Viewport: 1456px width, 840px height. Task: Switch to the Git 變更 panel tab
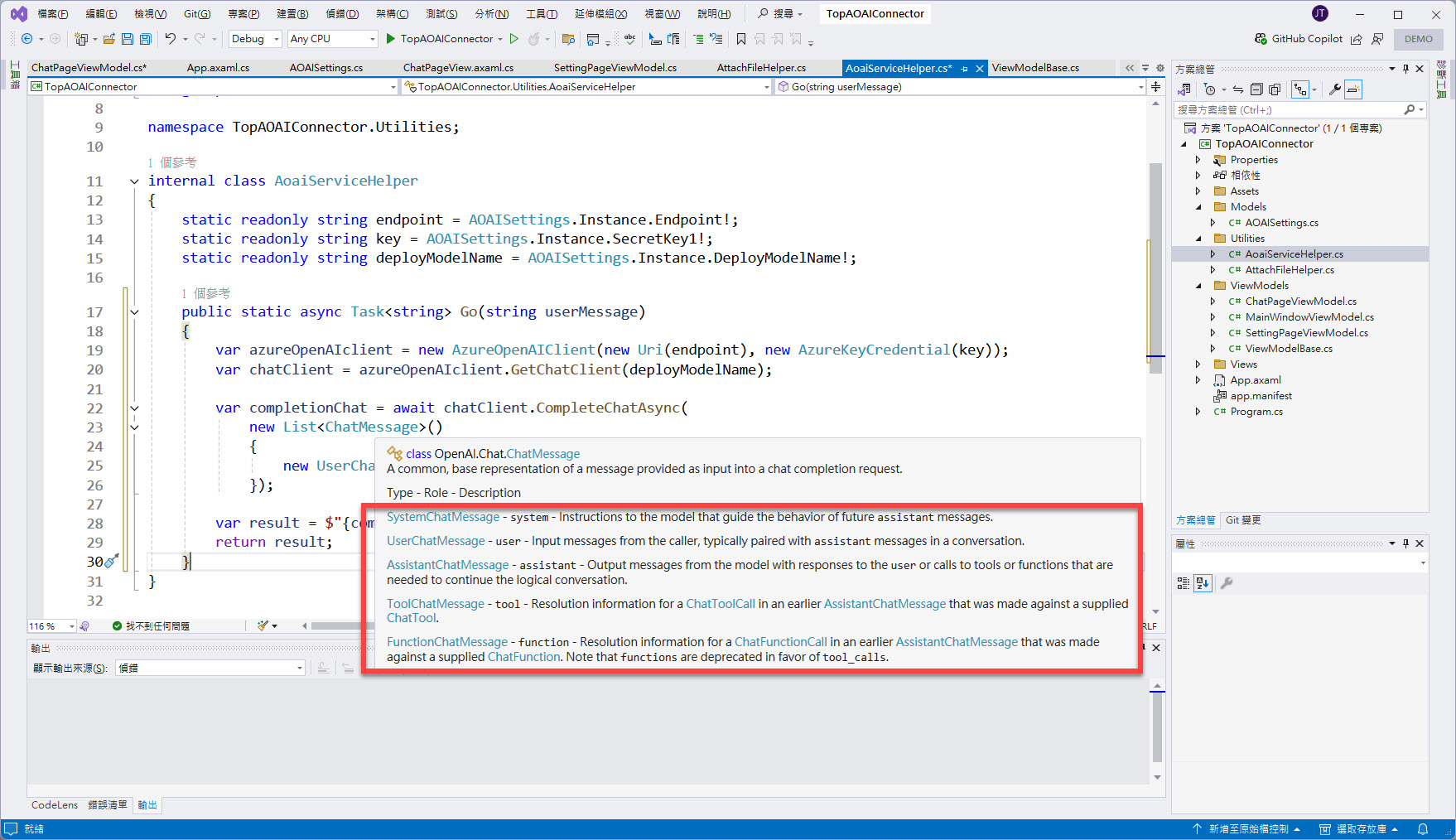[x=1243, y=520]
